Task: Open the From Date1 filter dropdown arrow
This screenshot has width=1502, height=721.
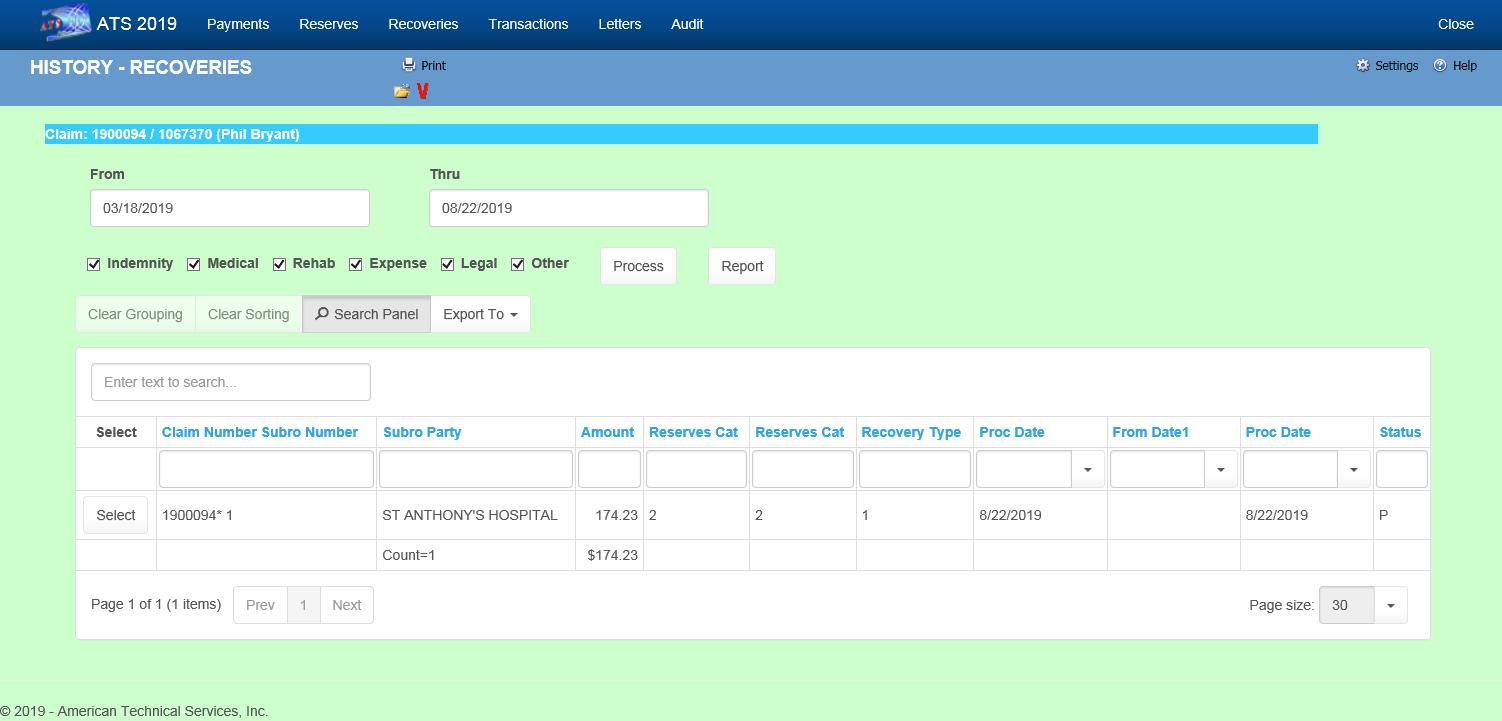Action: coord(1220,469)
